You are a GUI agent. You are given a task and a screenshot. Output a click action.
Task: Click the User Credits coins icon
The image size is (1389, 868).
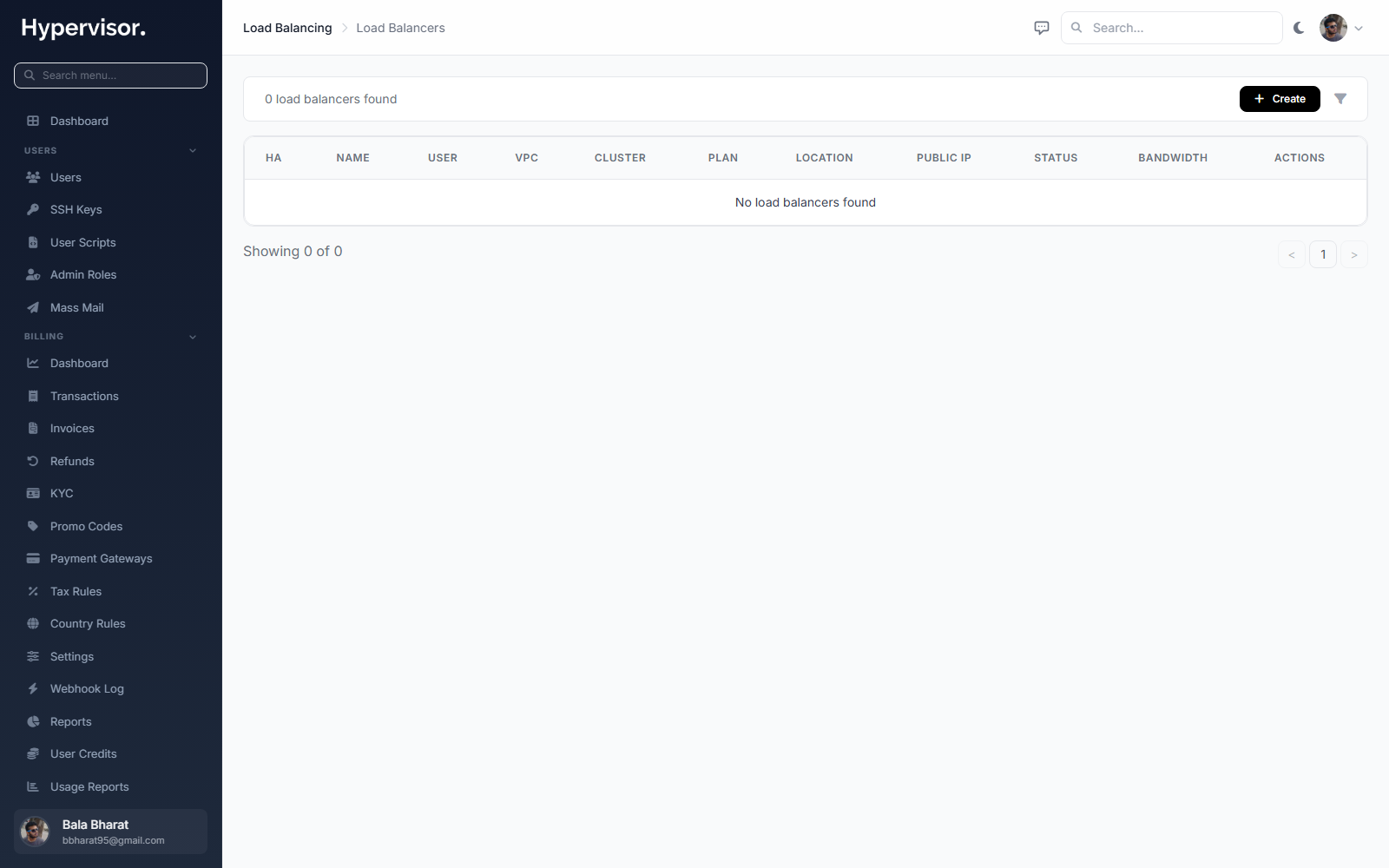coord(33,753)
